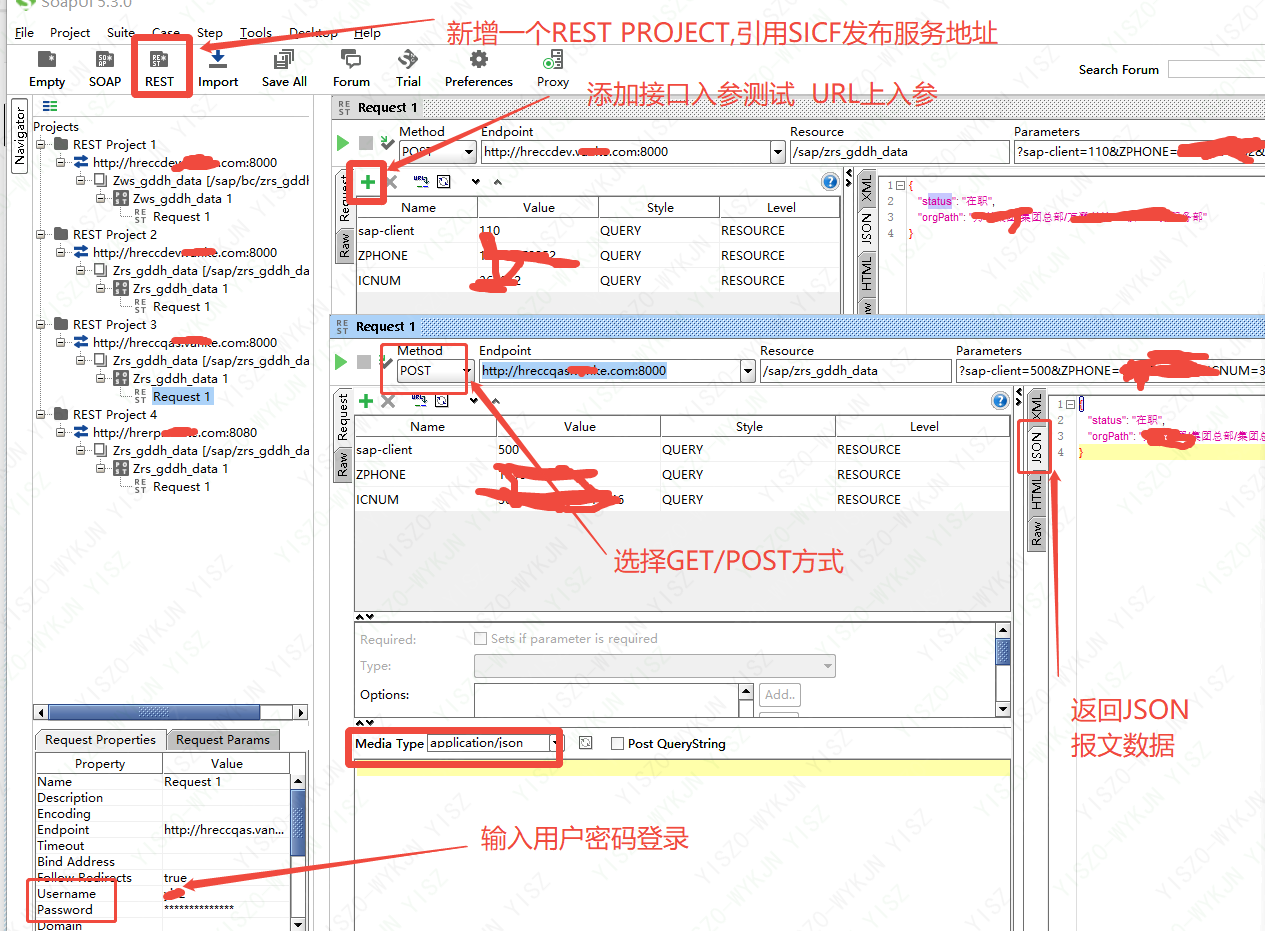
Task: Click icon right of Media Type dropdown
Action: point(586,743)
